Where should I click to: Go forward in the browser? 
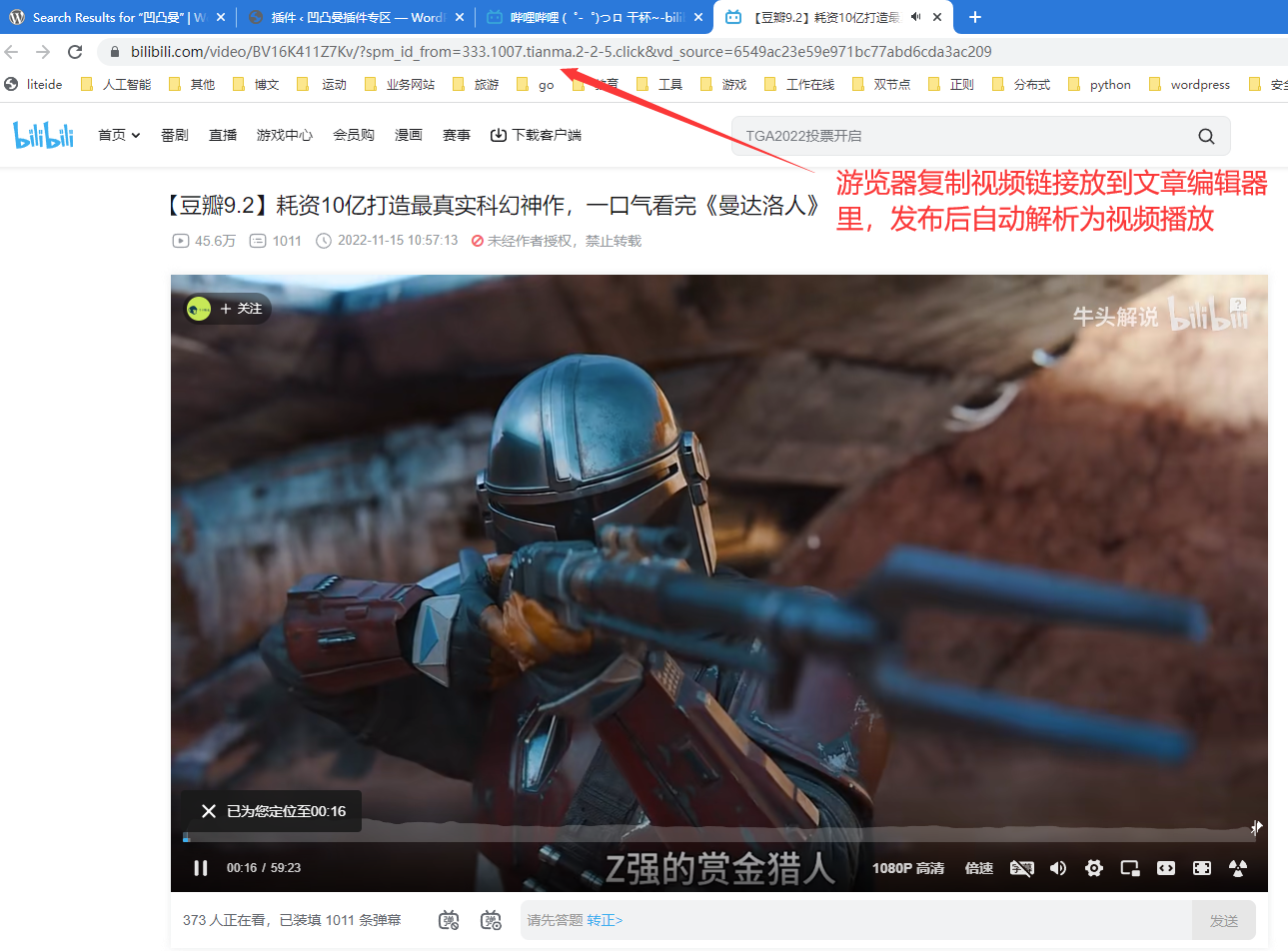43,52
